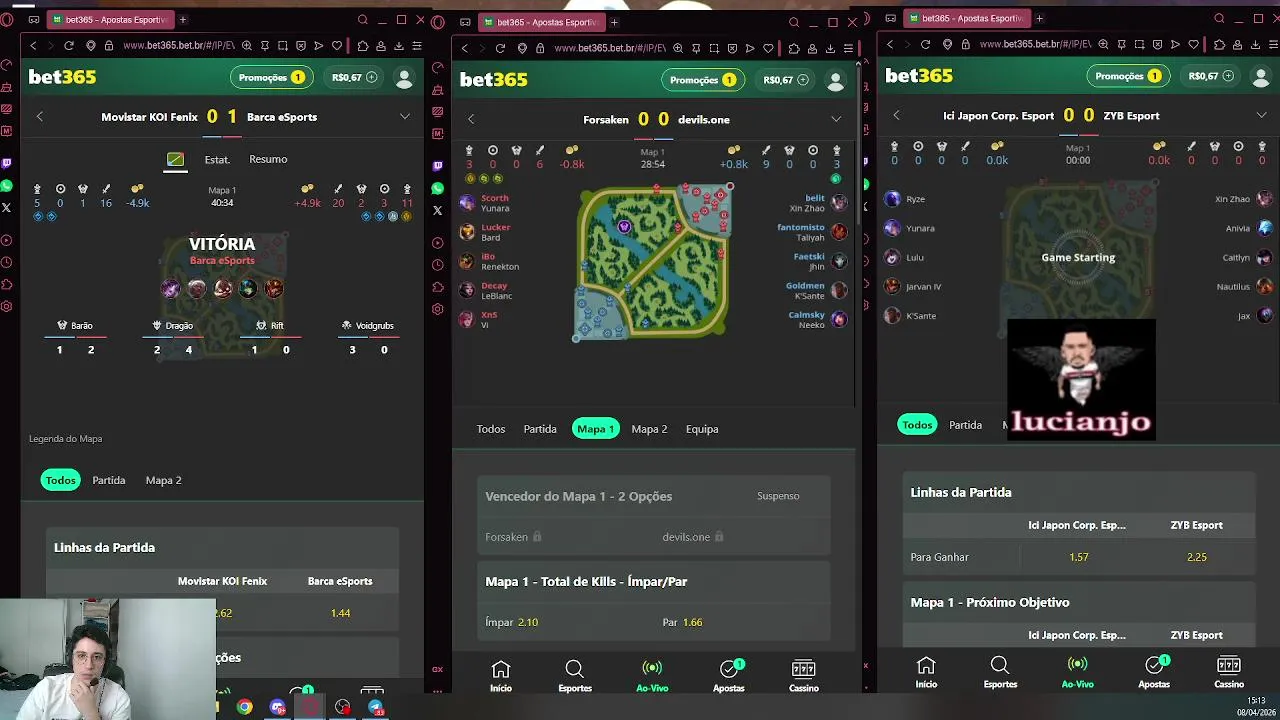
Task: Open X icon in left window sidebar
Action: pyautogui.click(x=7, y=208)
